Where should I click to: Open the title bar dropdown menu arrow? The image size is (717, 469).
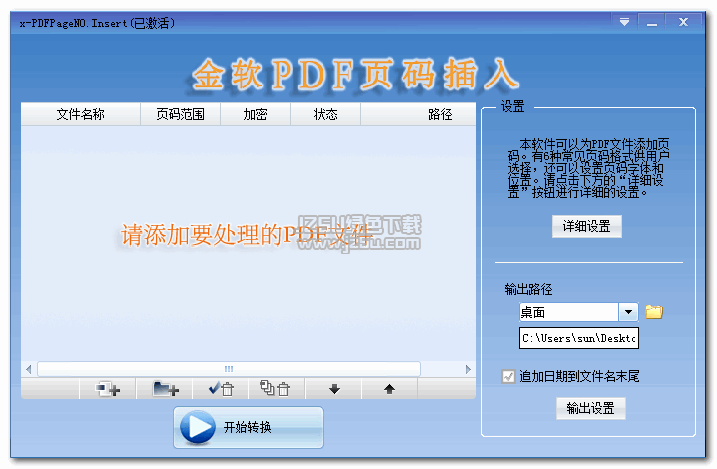click(x=624, y=21)
